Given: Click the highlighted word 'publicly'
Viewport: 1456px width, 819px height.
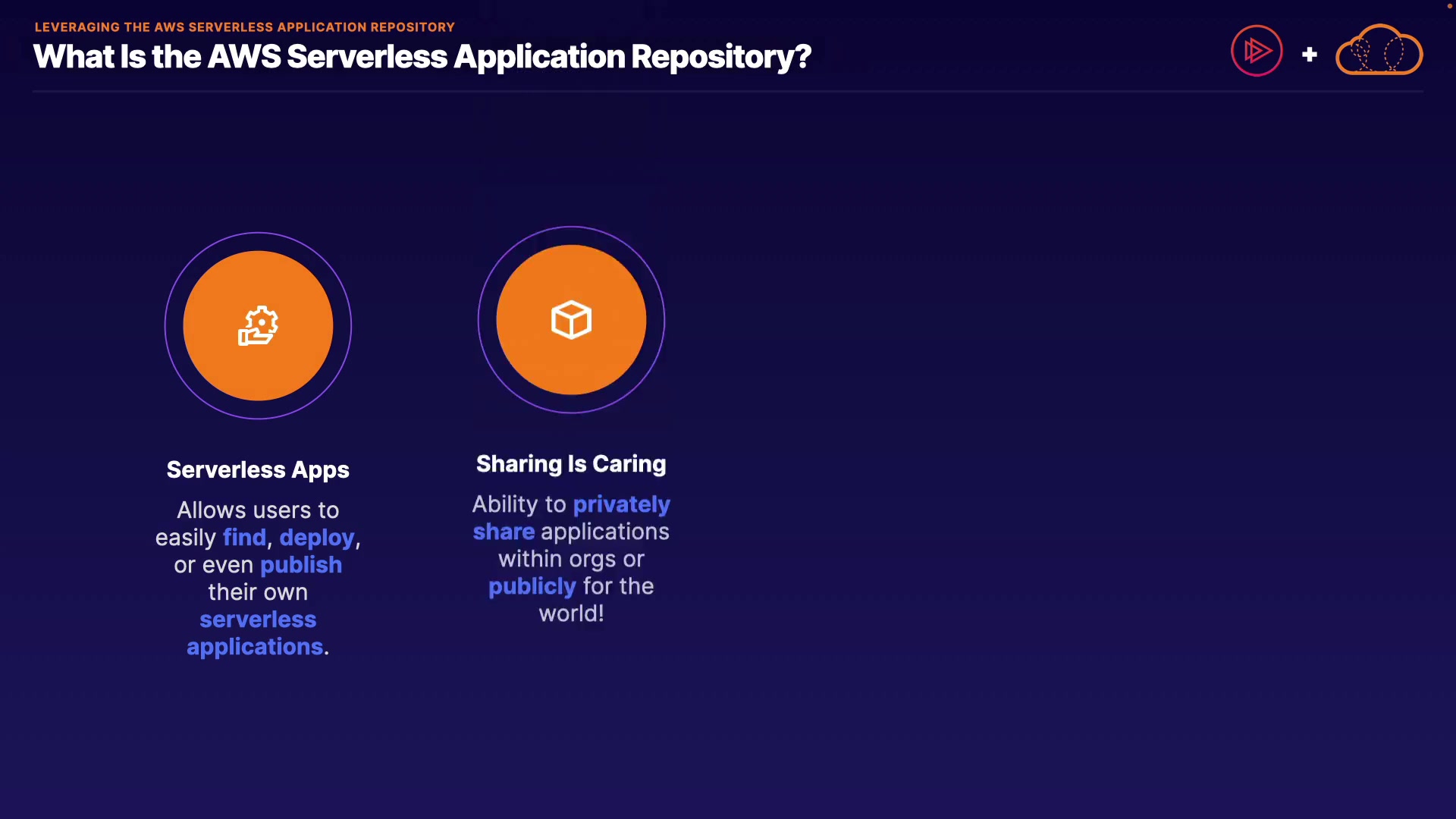Looking at the screenshot, I should (x=532, y=586).
